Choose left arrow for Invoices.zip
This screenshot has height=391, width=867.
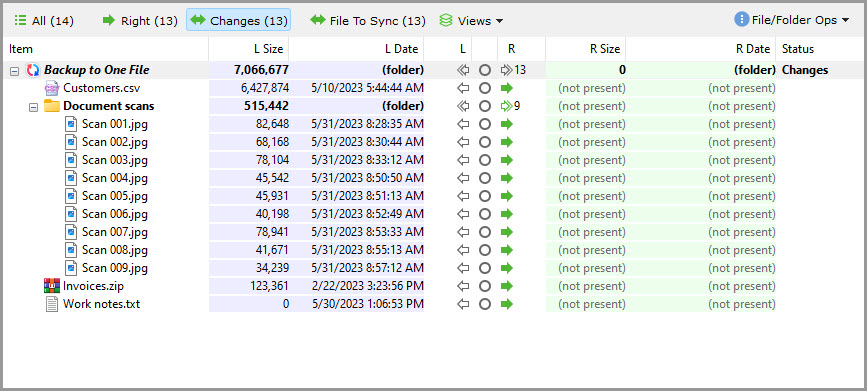(463, 286)
